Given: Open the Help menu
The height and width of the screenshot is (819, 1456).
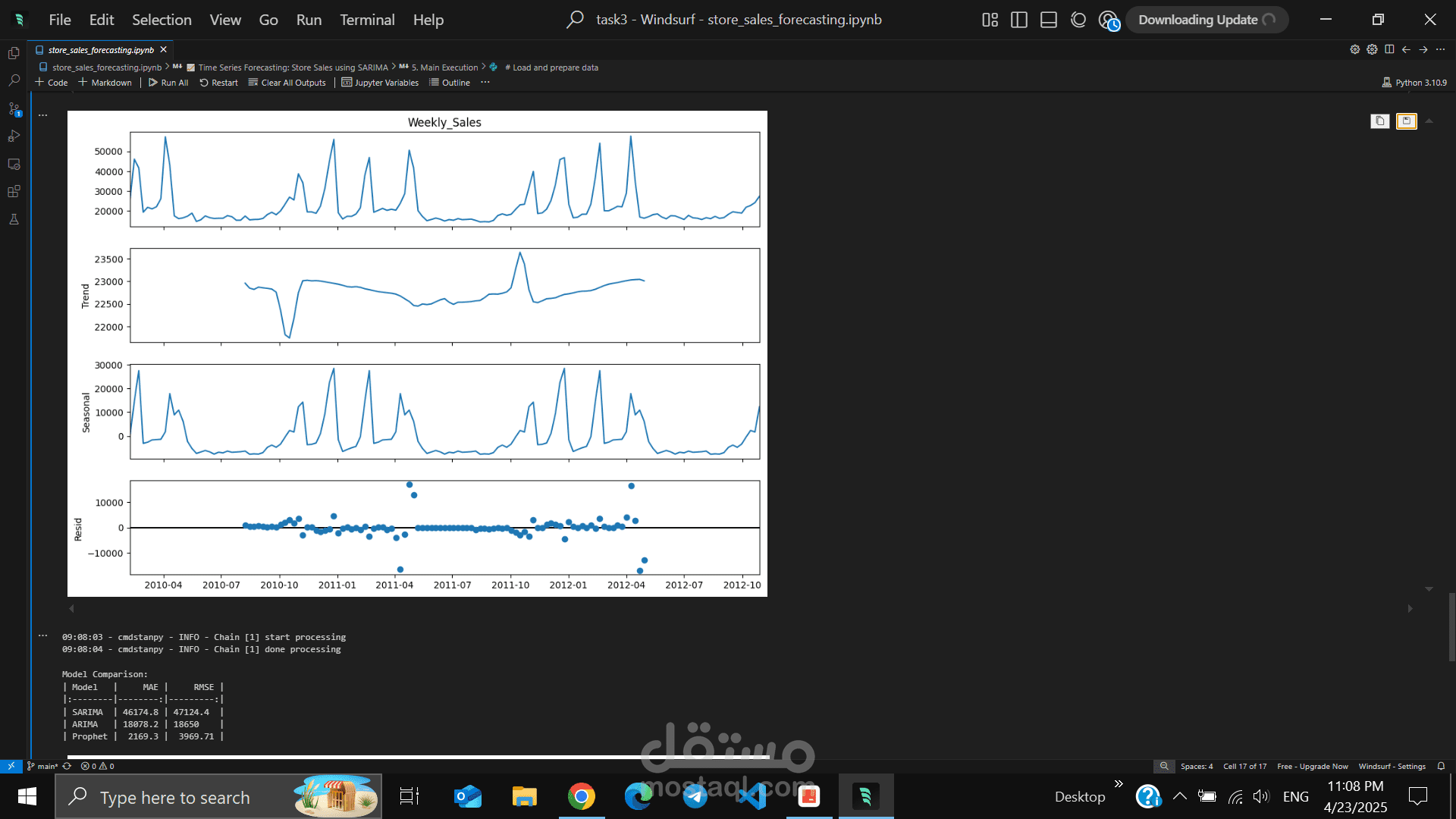Looking at the screenshot, I should [x=428, y=20].
